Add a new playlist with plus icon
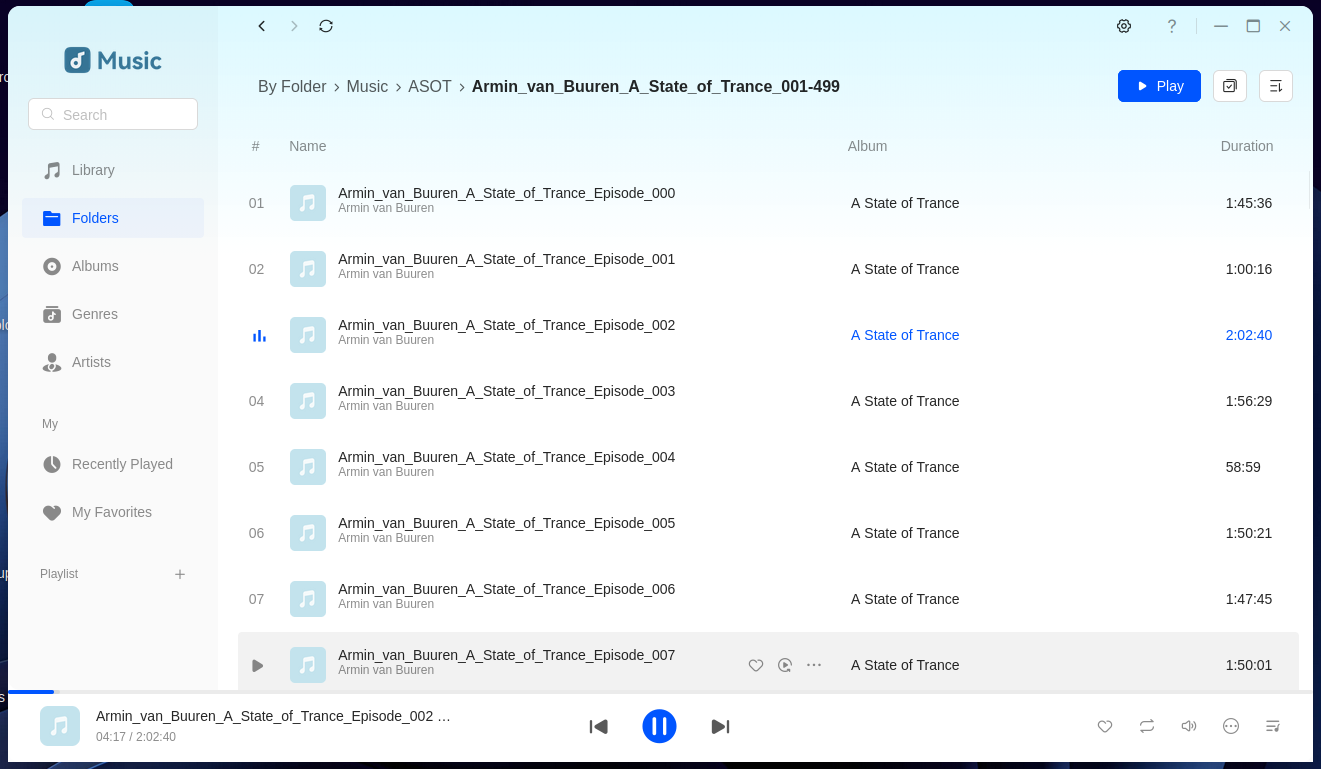This screenshot has width=1321, height=769. tap(180, 574)
